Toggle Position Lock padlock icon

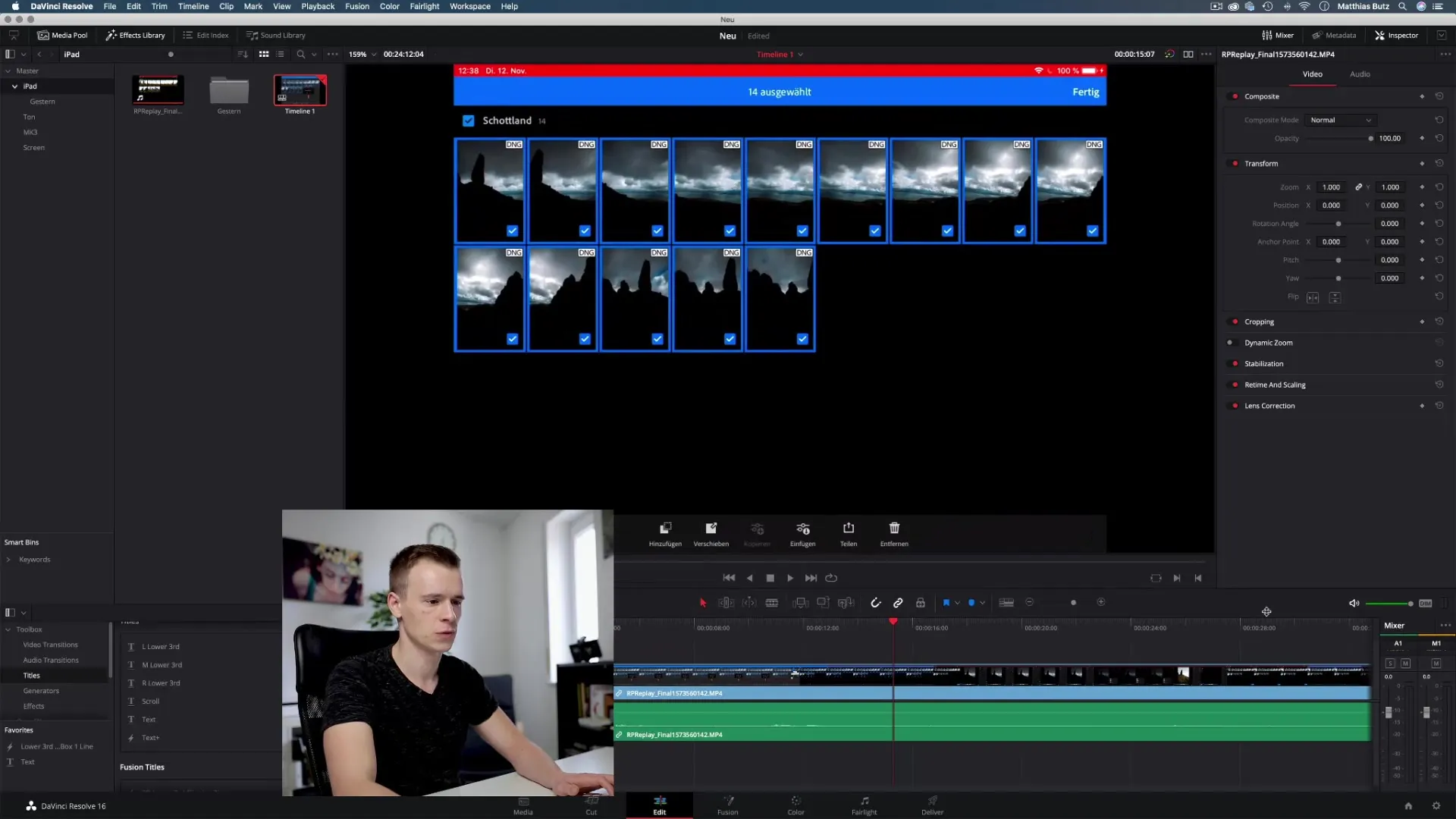click(x=921, y=603)
